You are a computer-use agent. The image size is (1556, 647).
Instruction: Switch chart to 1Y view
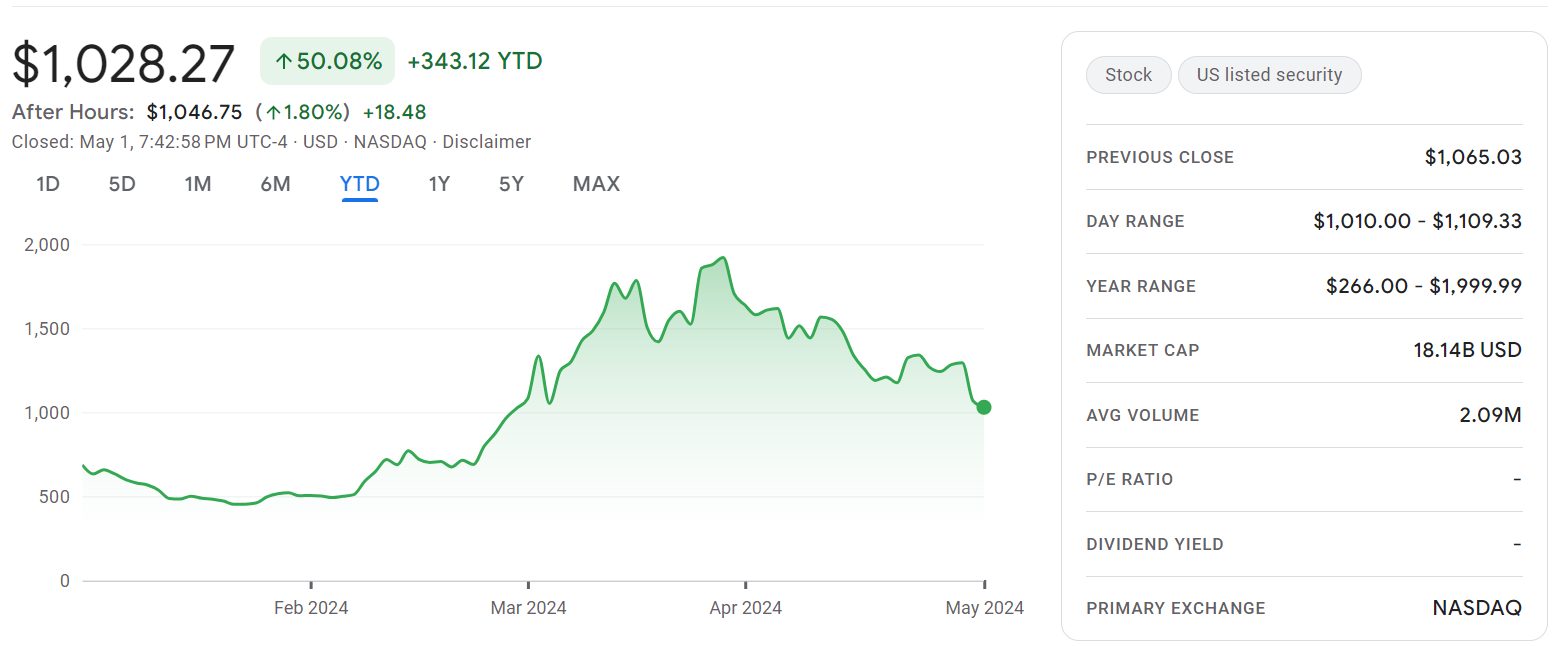[439, 184]
